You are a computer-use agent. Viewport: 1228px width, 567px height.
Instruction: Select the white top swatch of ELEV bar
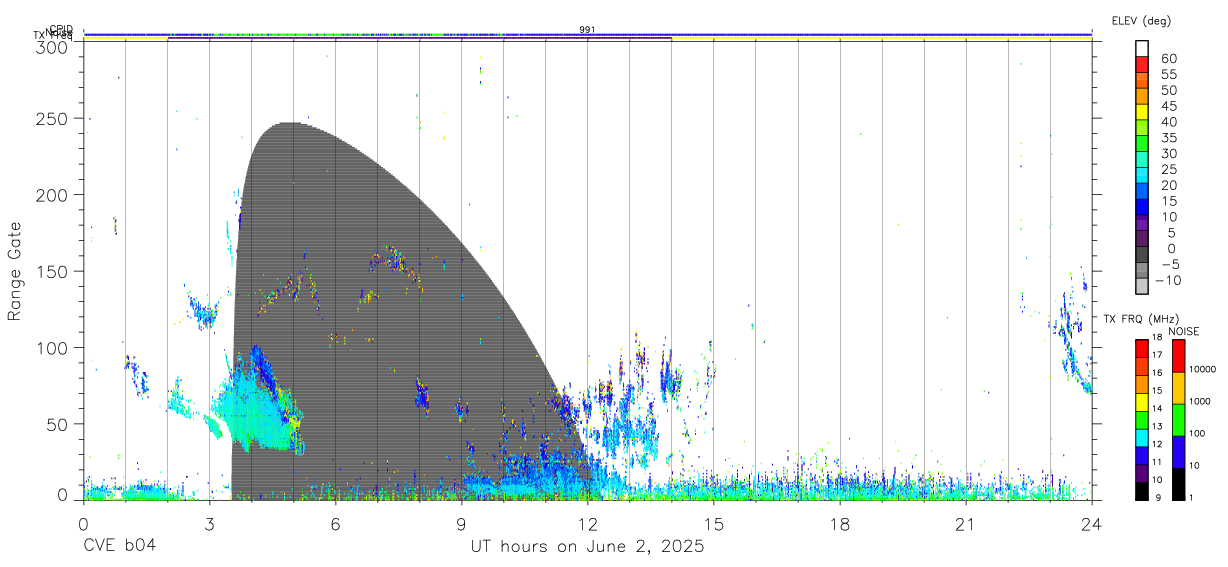click(1142, 48)
